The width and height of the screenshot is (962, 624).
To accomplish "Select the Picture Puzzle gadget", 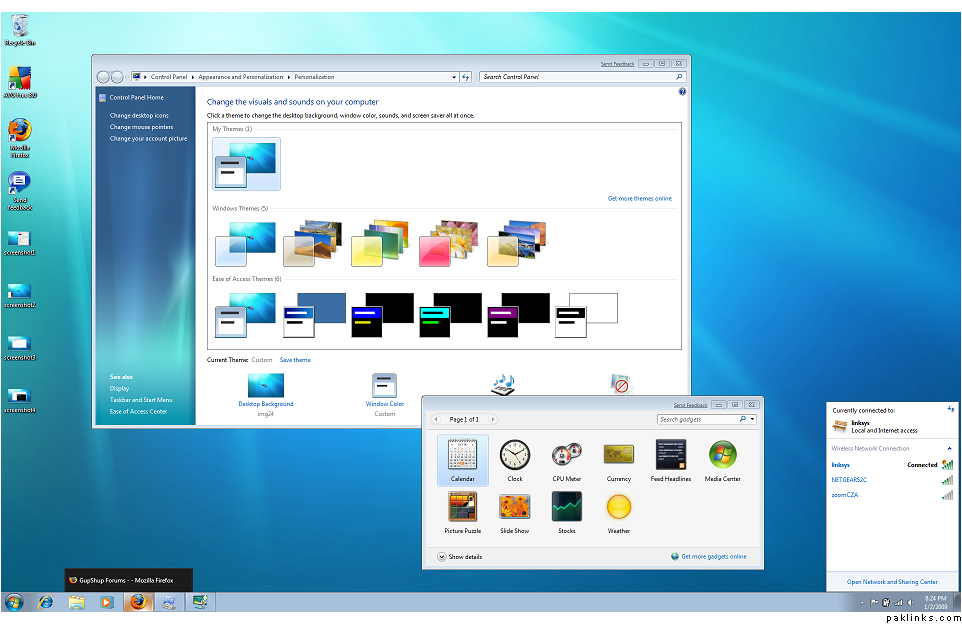I will click(463, 508).
